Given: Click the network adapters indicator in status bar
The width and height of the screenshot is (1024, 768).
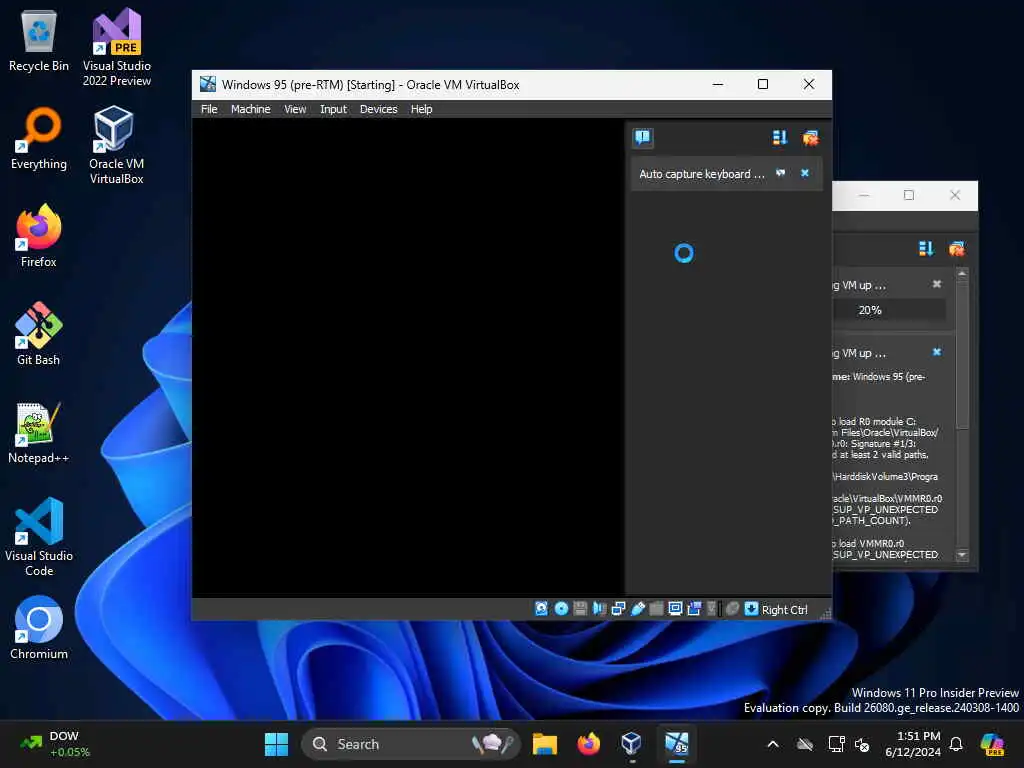Looking at the screenshot, I should [618, 609].
